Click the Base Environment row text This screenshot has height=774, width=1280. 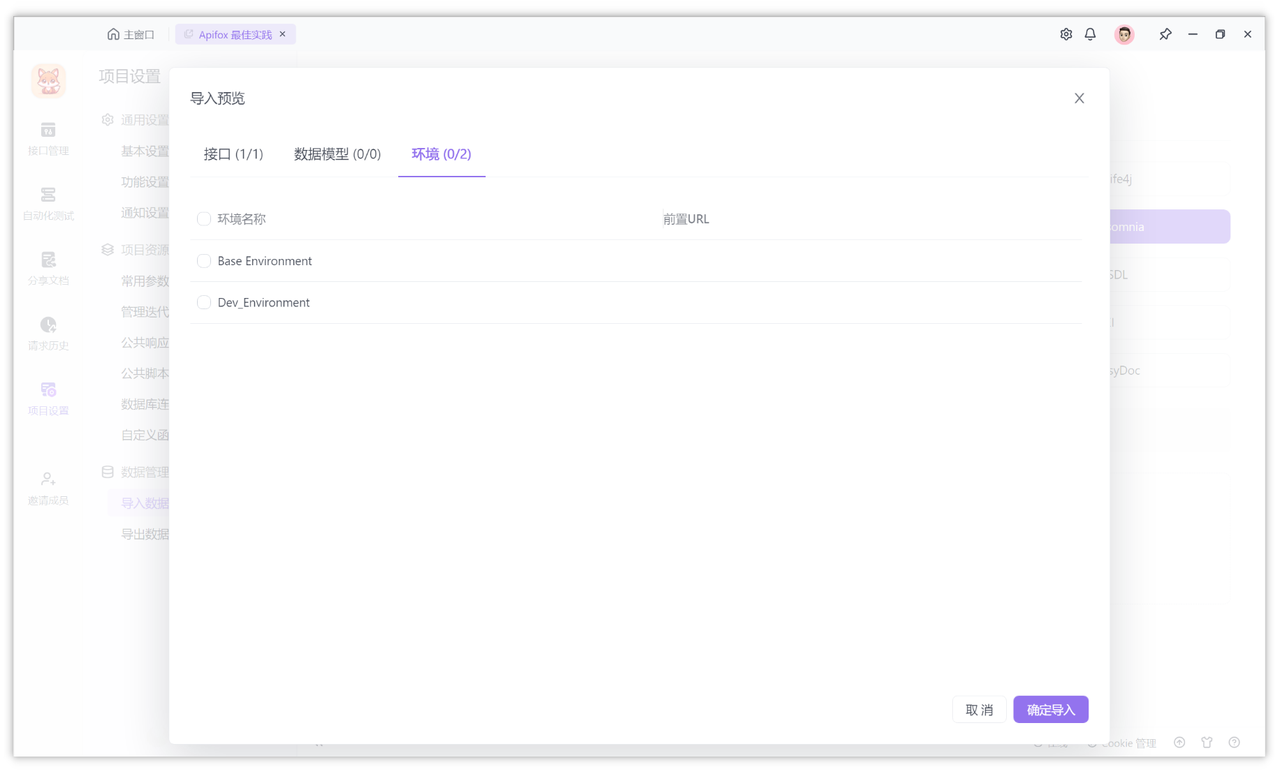click(x=265, y=261)
